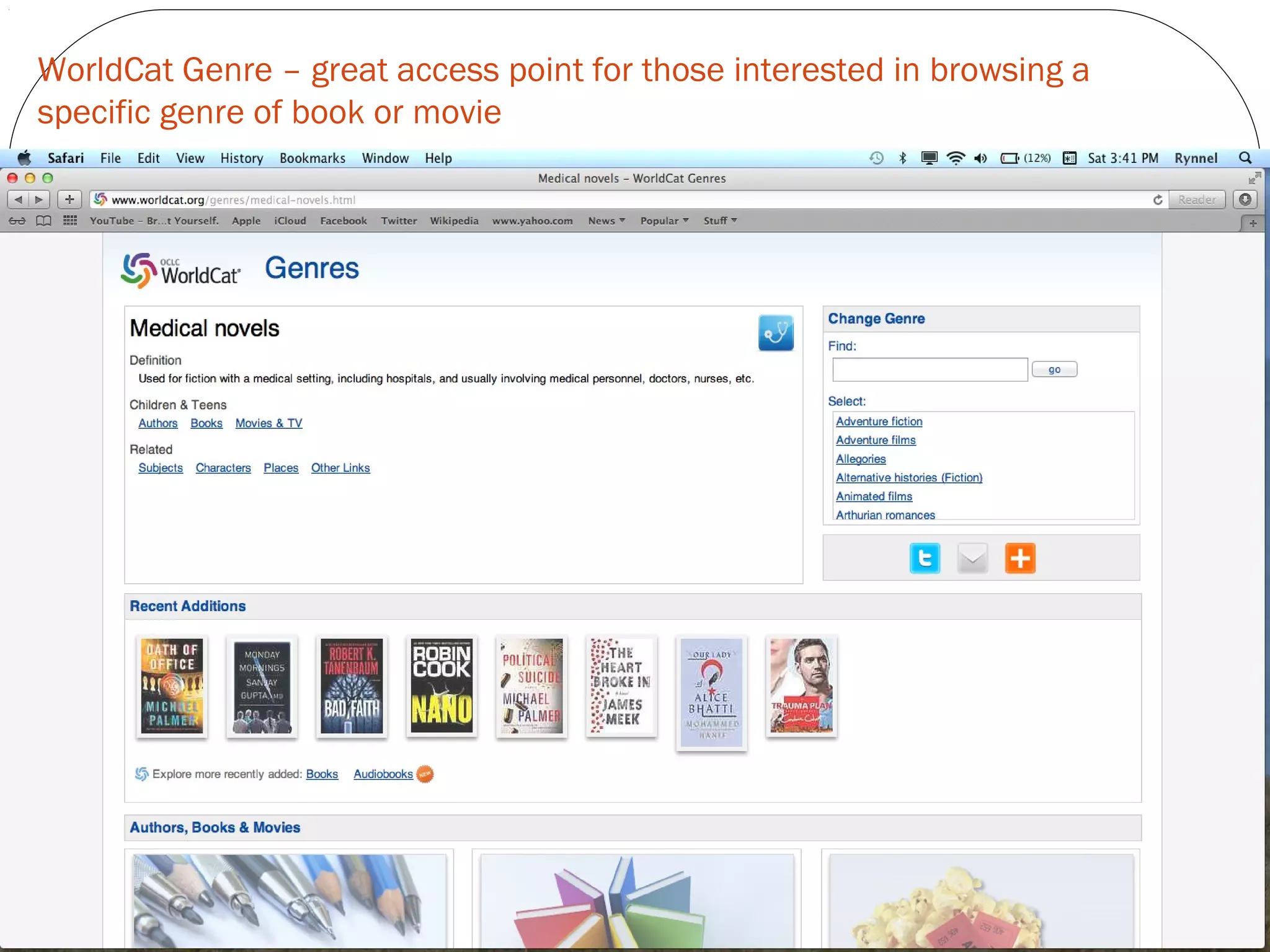Open Oath of Office book cover
Screen dimensions: 1270x952
tap(172, 686)
